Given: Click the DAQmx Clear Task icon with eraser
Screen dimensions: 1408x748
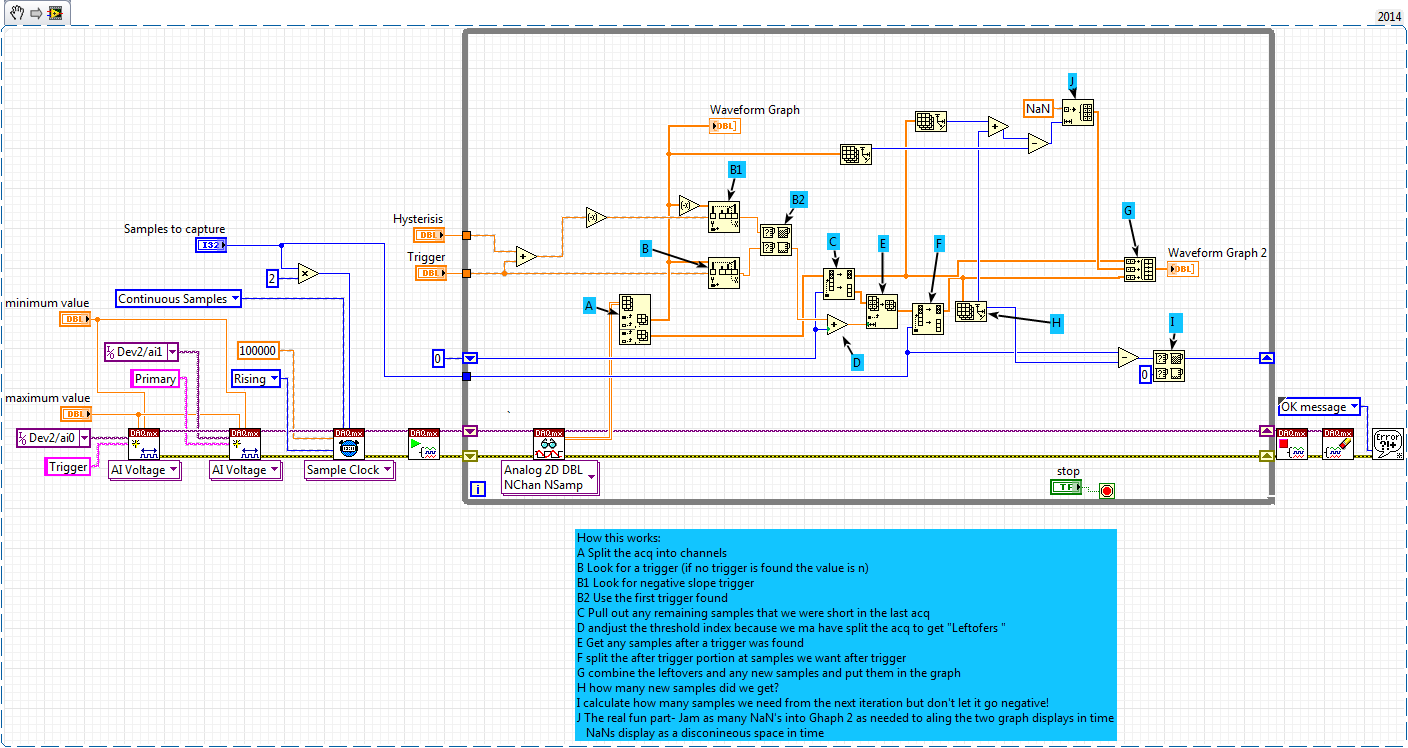Looking at the screenshot, I should [1338, 444].
